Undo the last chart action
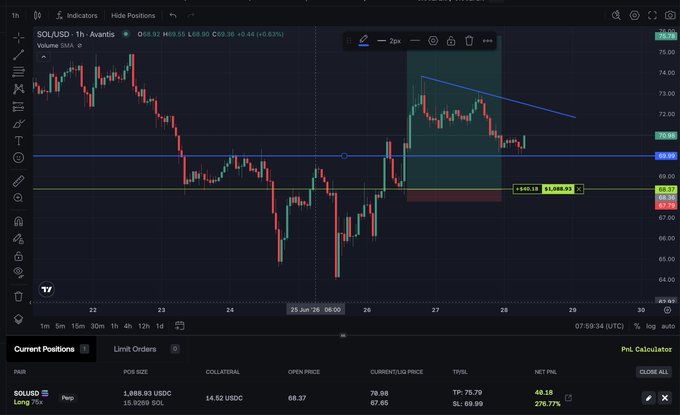 [x=173, y=16]
